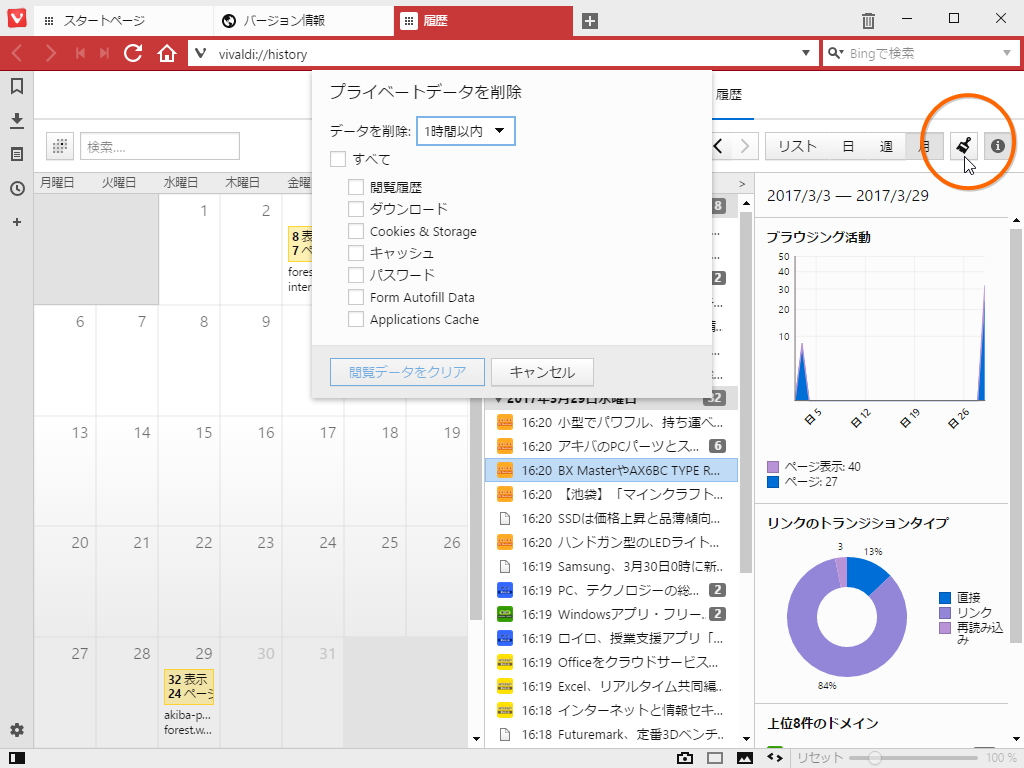Viewport: 1024px width, 768px height.
Task: Click the broom clear browsing data icon
Action: tap(963, 146)
